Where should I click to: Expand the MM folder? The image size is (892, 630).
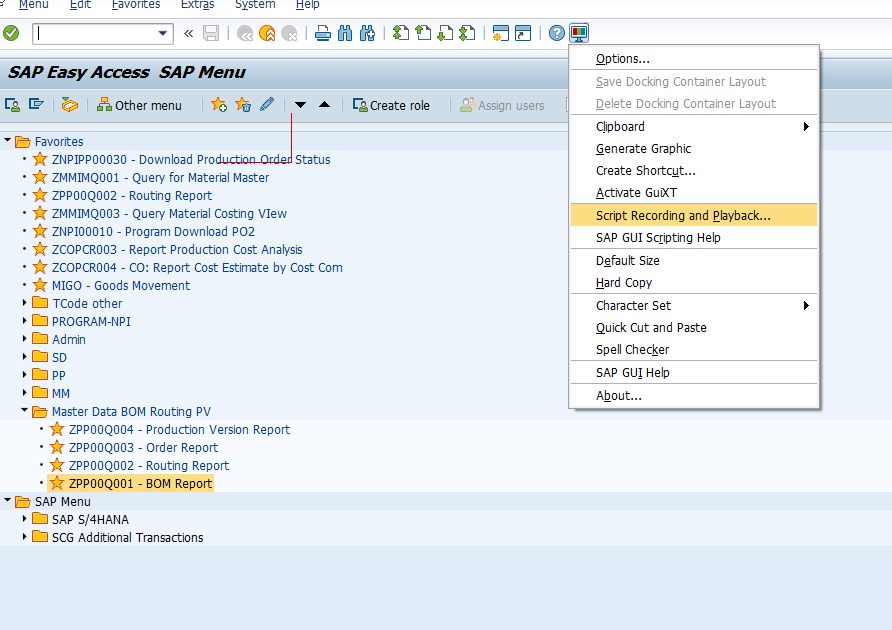pyautogui.click(x=24, y=392)
